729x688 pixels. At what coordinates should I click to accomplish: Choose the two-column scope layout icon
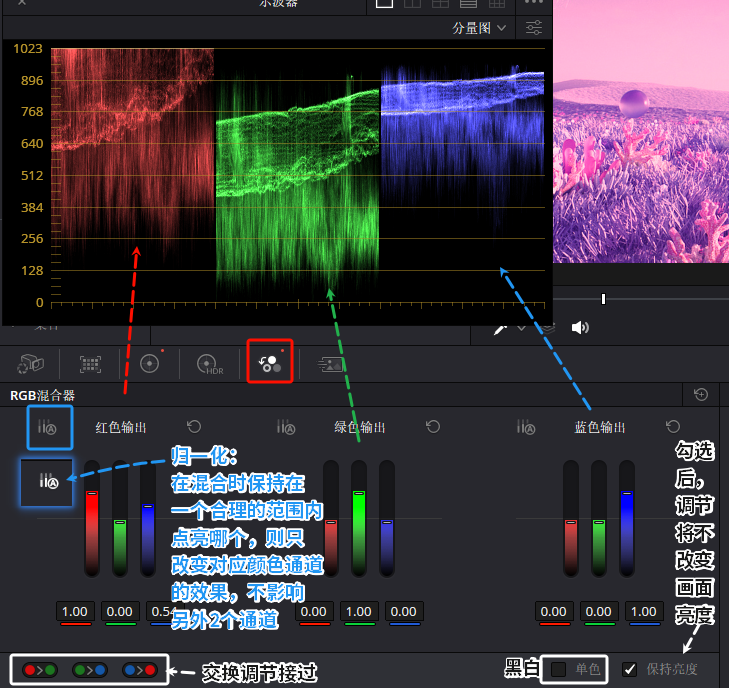(412, 3)
